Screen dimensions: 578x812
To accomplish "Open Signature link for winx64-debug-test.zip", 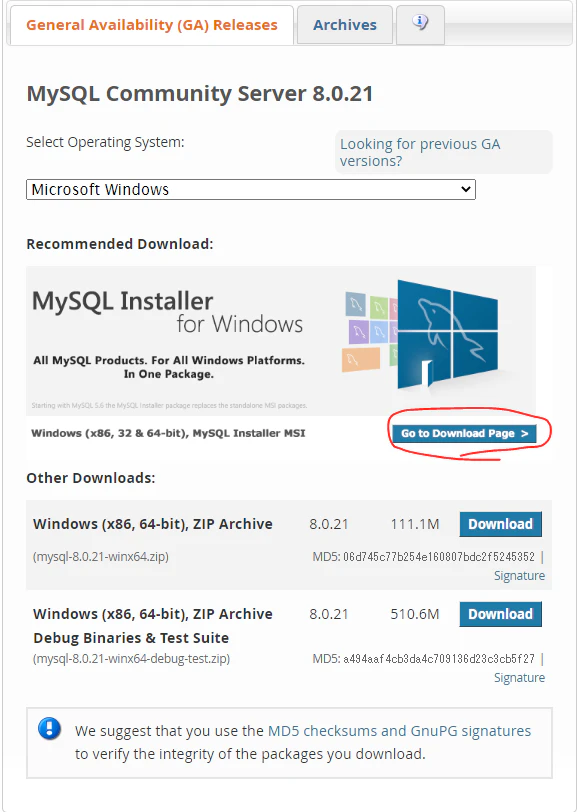I will [x=519, y=678].
